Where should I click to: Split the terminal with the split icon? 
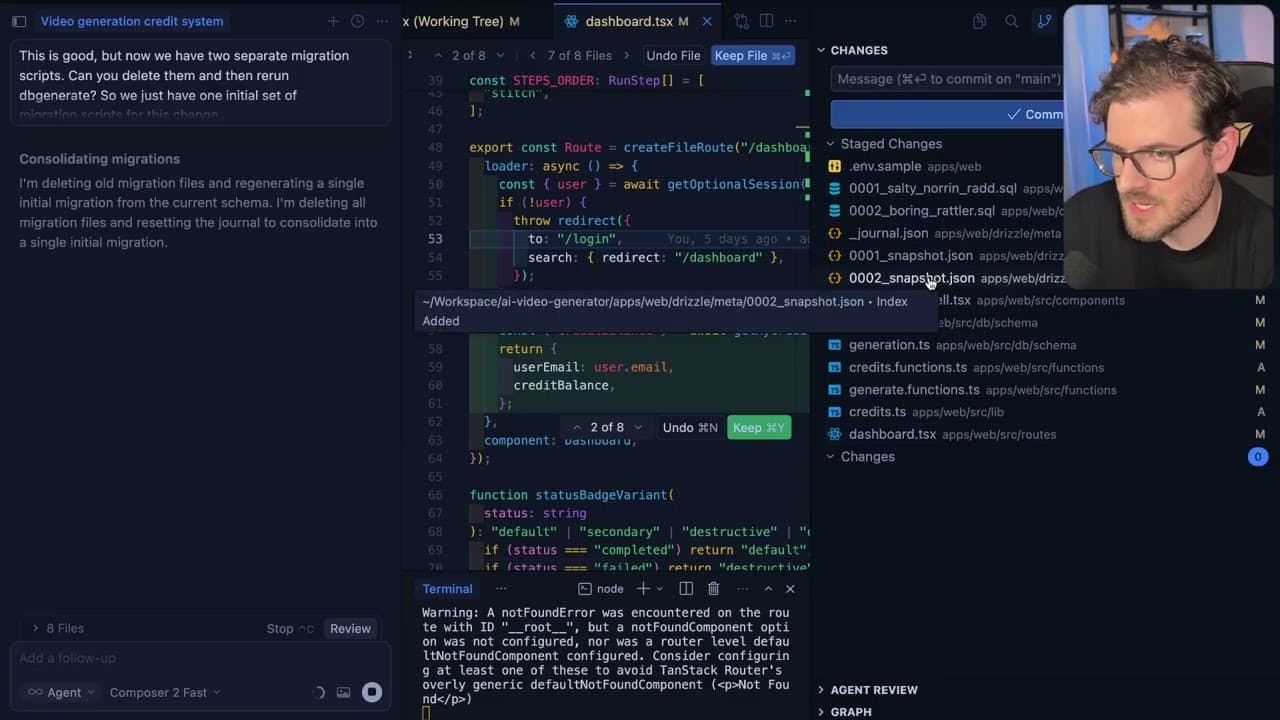point(685,589)
